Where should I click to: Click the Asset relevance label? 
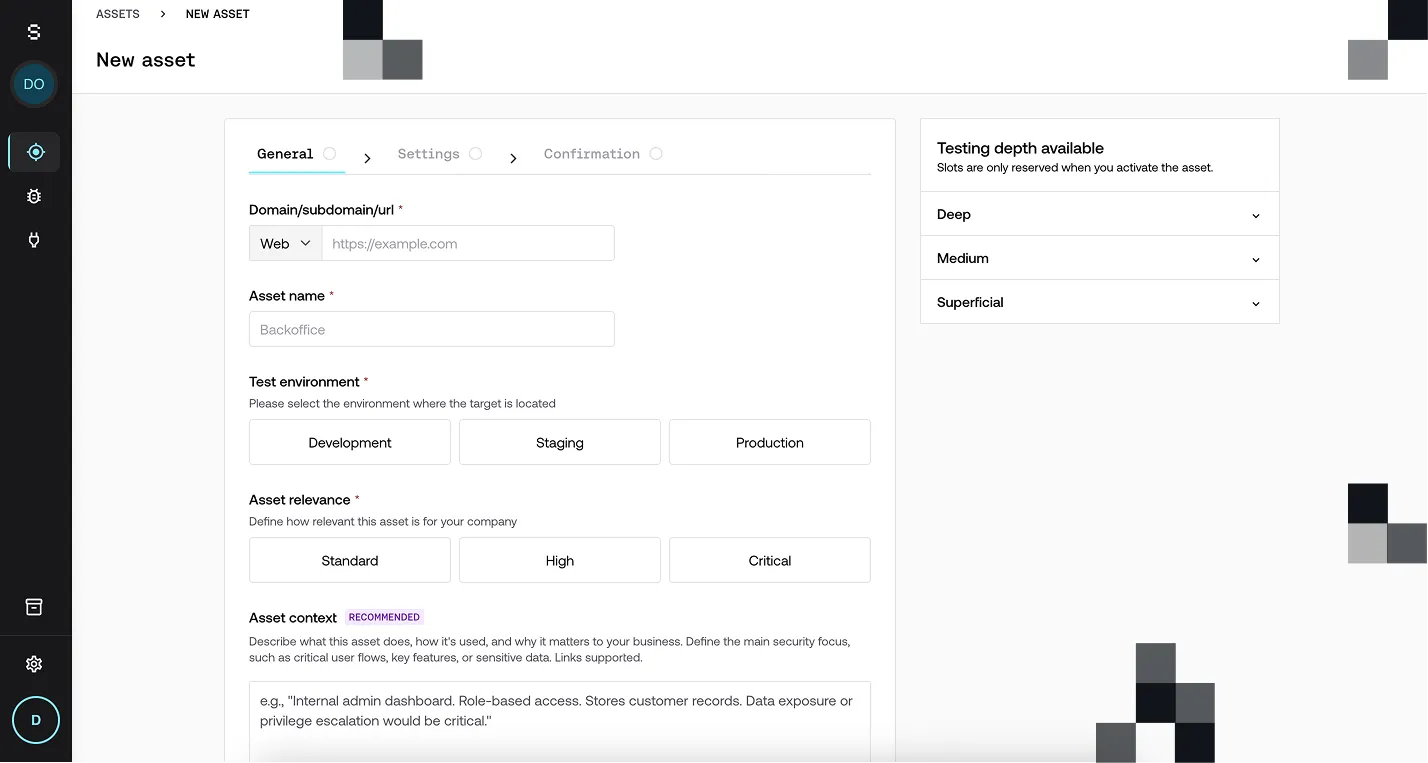[x=299, y=500]
